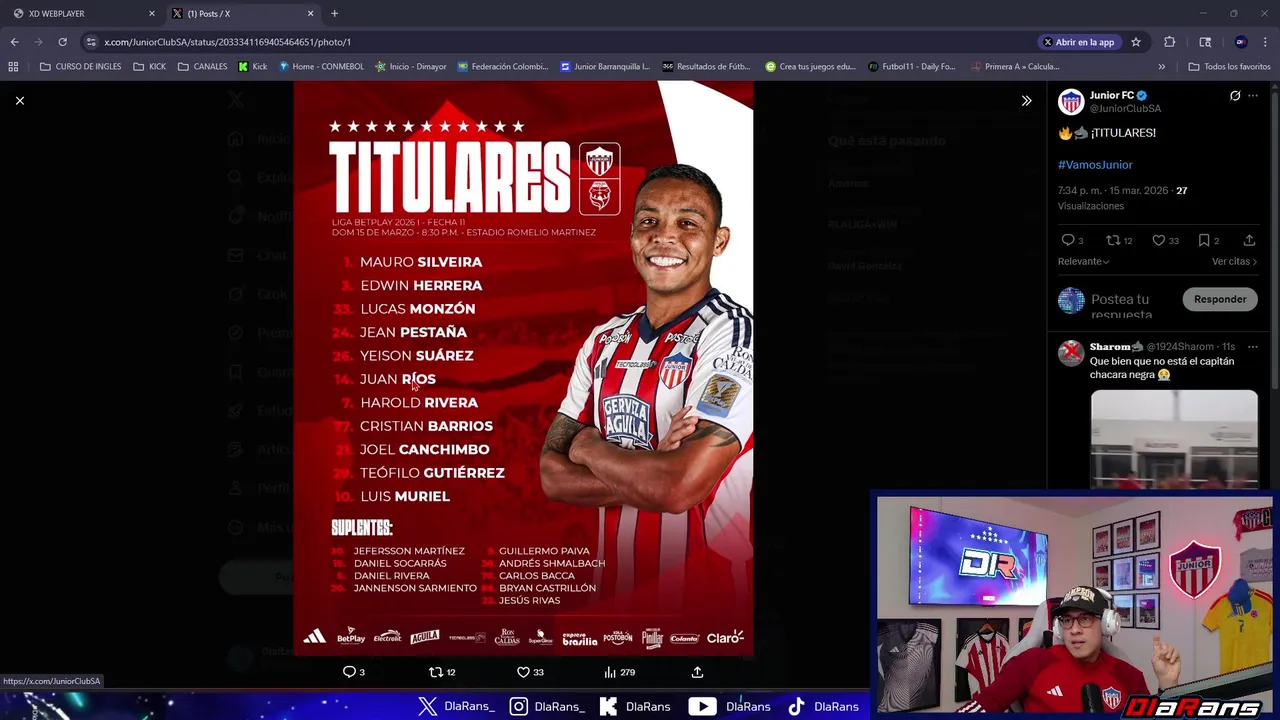View site information icon in address bar
The image size is (1280, 720).
coord(91,42)
